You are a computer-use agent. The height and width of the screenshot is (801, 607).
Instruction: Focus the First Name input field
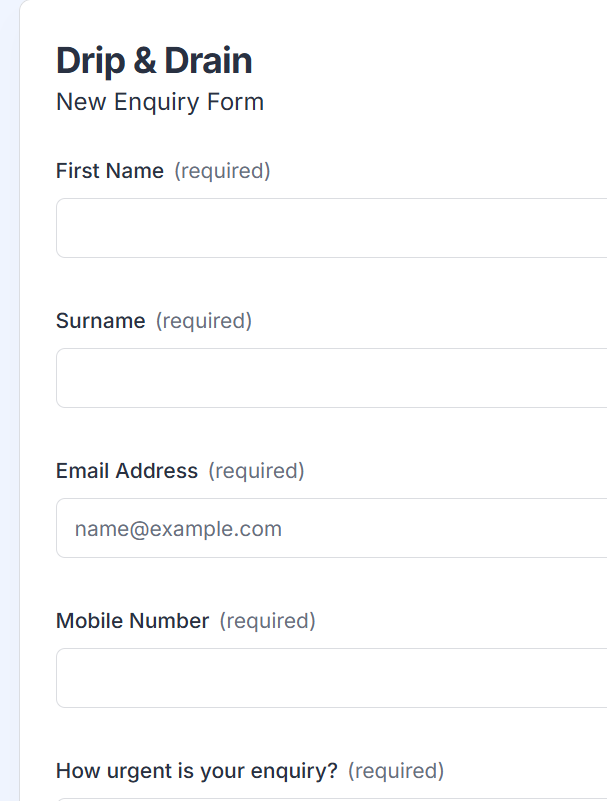(332, 228)
